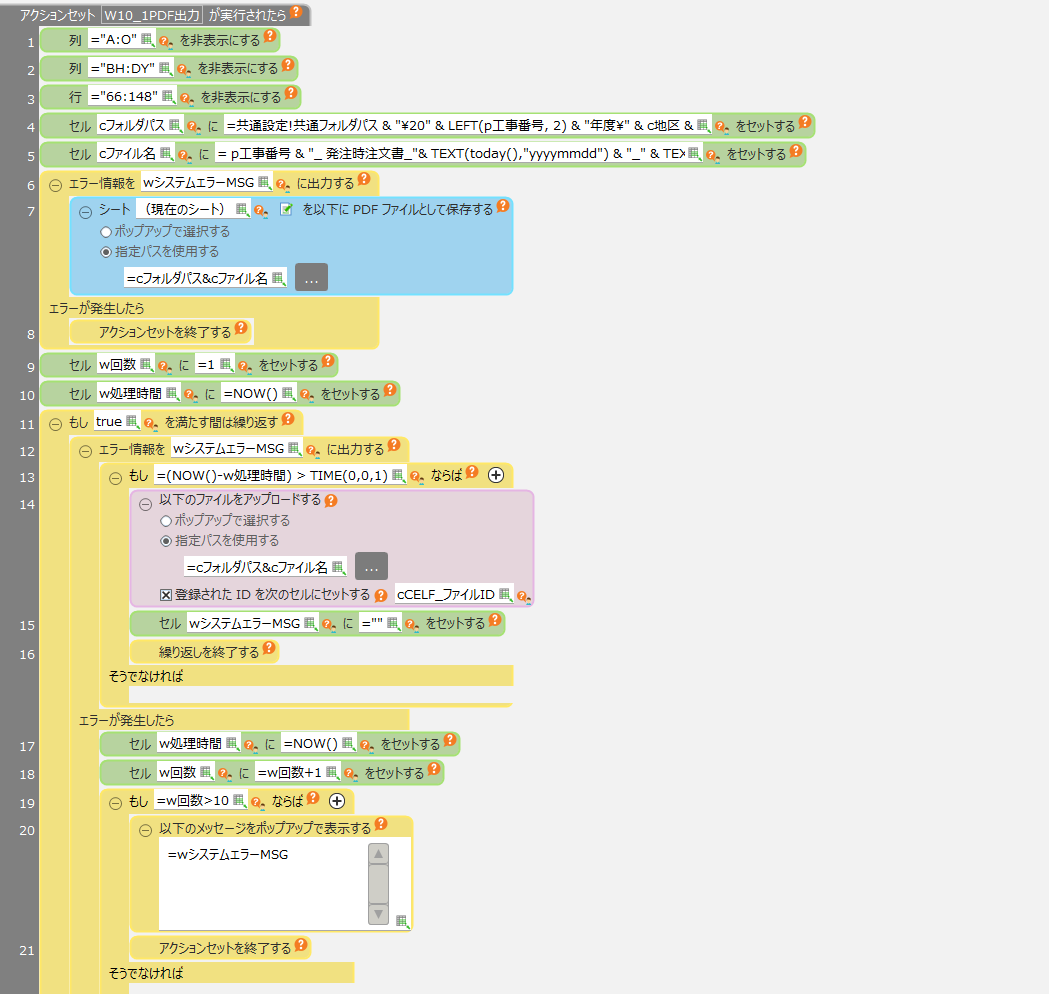Collapse the error-output block on line 6
The height and width of the screenshot is (994, 1049).
click(55, 184)
